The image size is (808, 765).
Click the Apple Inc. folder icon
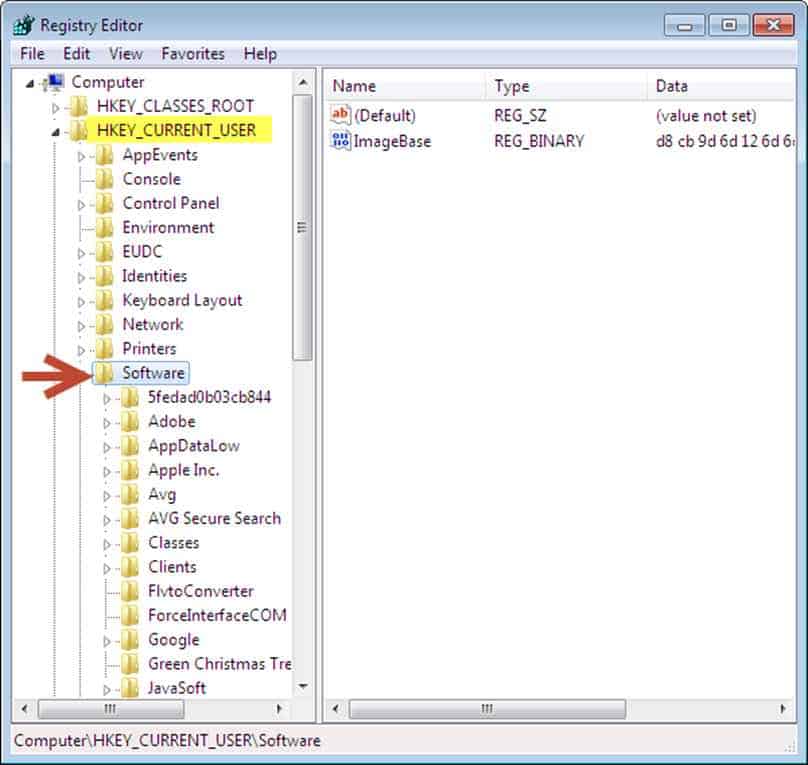tap(129, 470)
